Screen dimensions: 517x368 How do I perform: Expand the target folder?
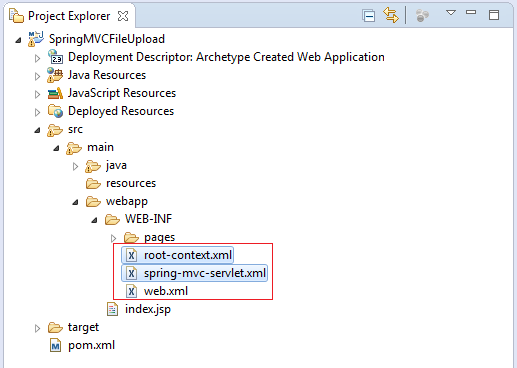(x=37, y=328)
